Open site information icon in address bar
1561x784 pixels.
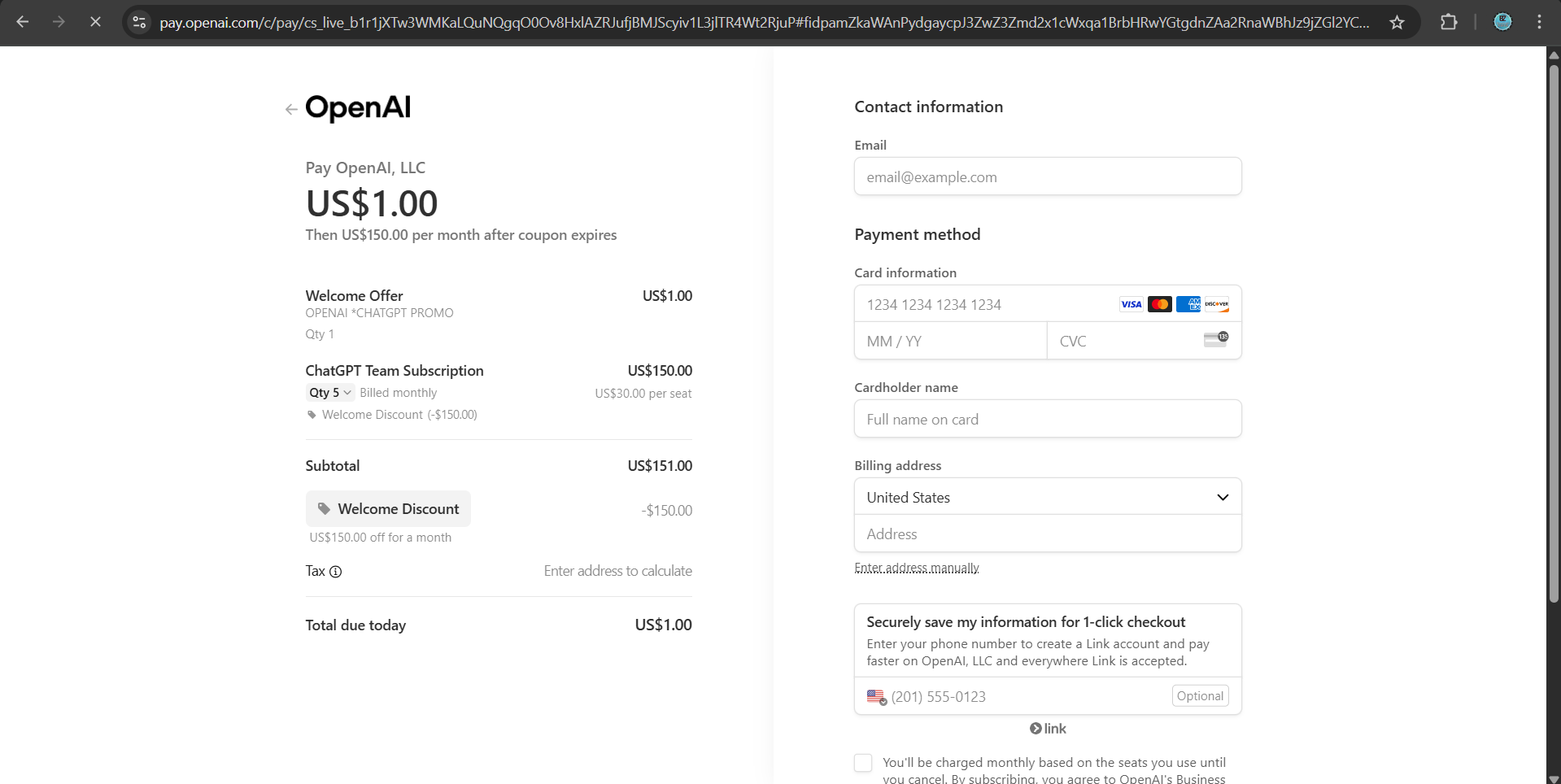(x=140, y=22)
